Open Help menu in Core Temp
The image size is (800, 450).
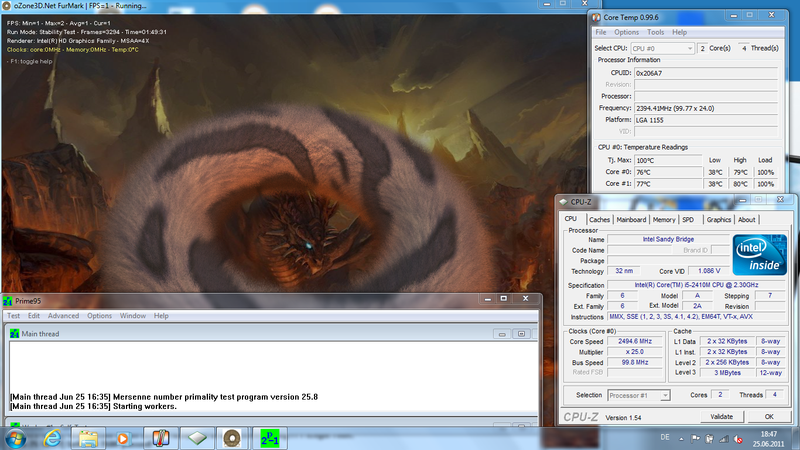point(679,32)
